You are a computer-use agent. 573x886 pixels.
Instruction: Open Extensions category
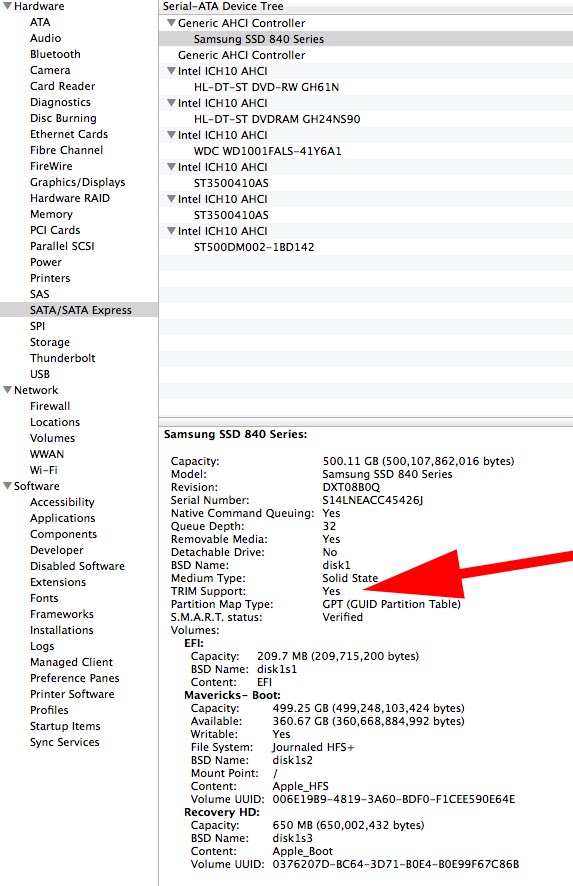point(58,582)
